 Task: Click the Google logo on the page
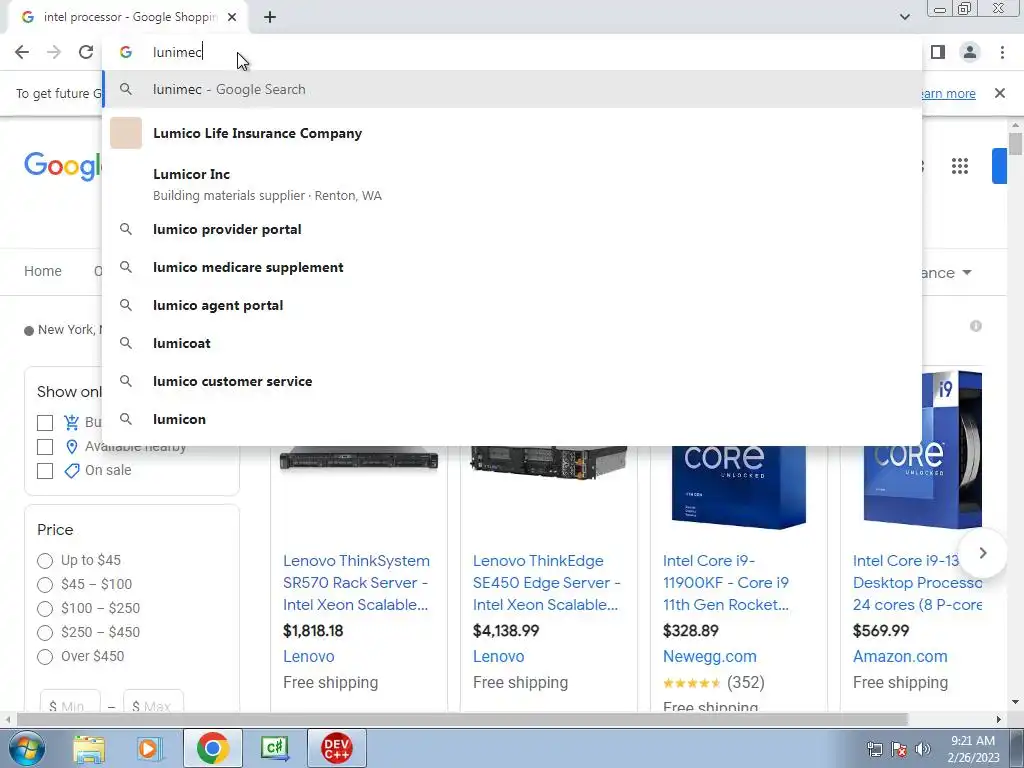pyautogui.click(x=63, y=166)
